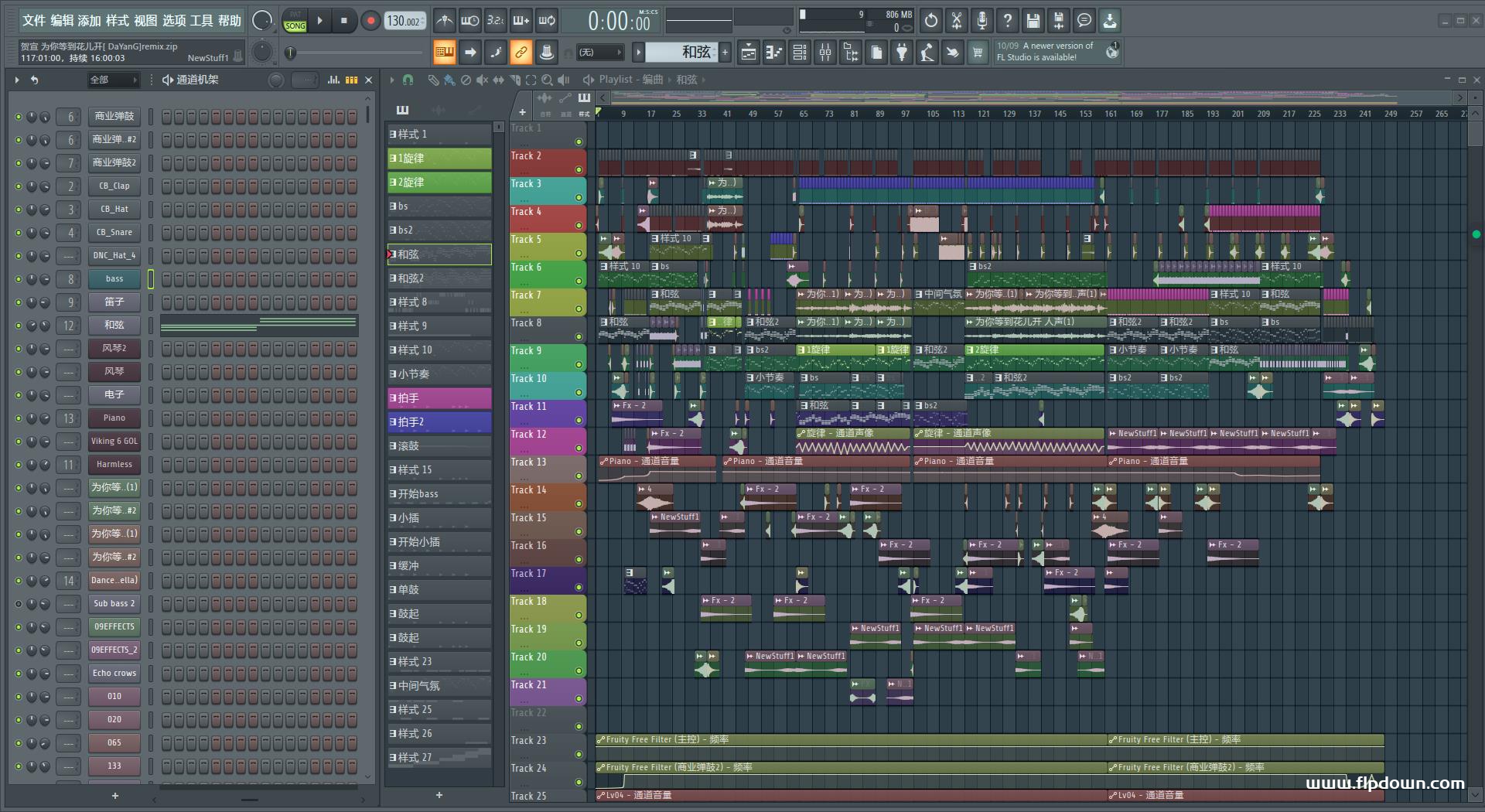
Task: Click the tempo field showing 130.002
Action: [406, 21]
